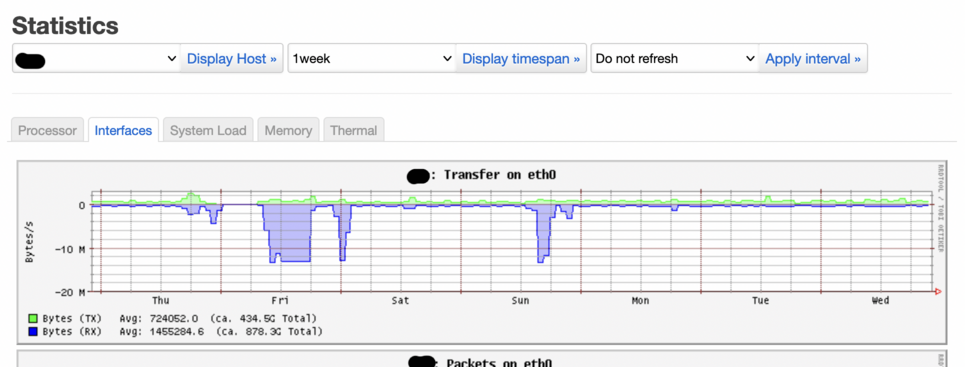The height and width of the screenshot is (367, 965).
Task: Switch to the Memory tab
Action: point(288,131)
